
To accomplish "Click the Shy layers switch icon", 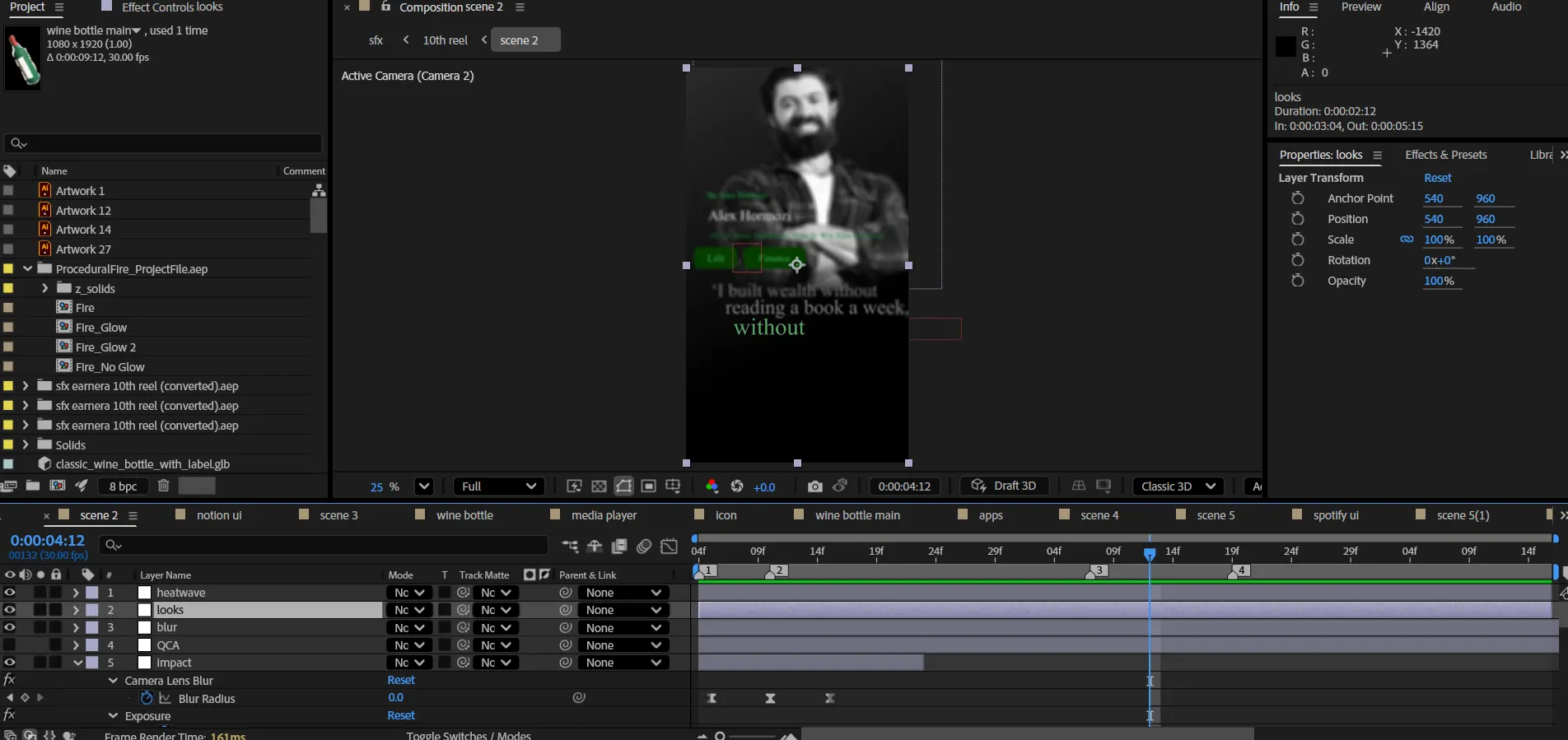I will [x=594, y=546].
